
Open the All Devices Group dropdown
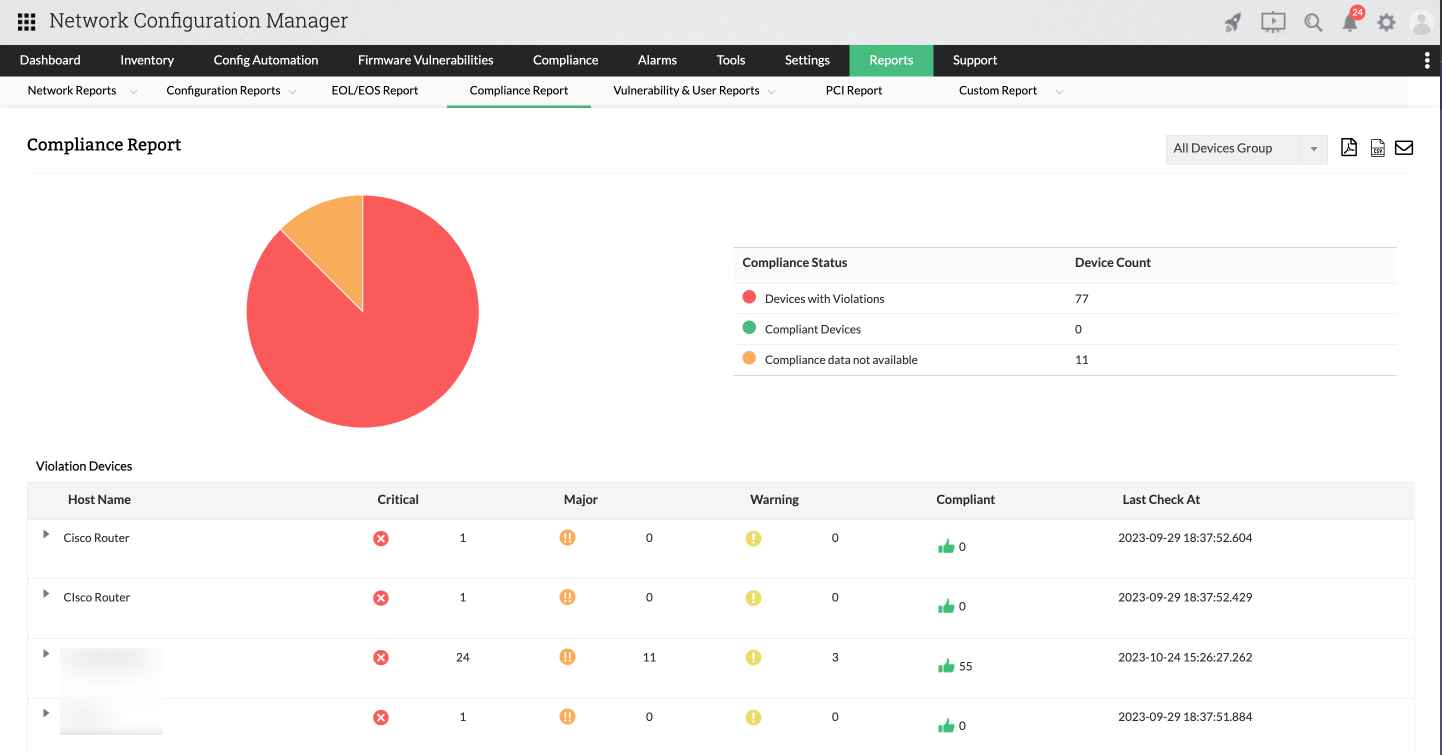tap(1246, 149)
